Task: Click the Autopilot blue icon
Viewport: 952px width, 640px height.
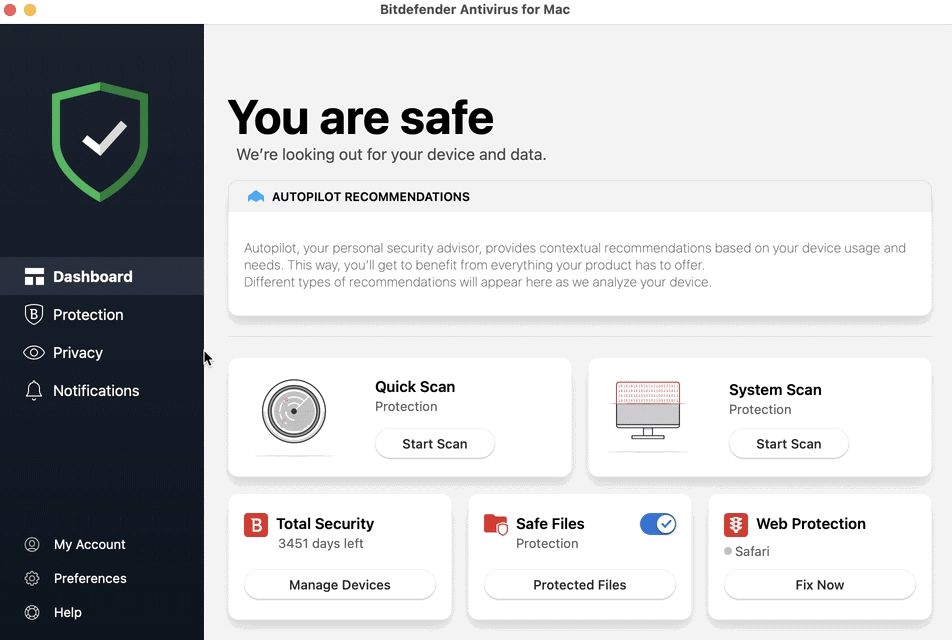Action: click(256, 197)
